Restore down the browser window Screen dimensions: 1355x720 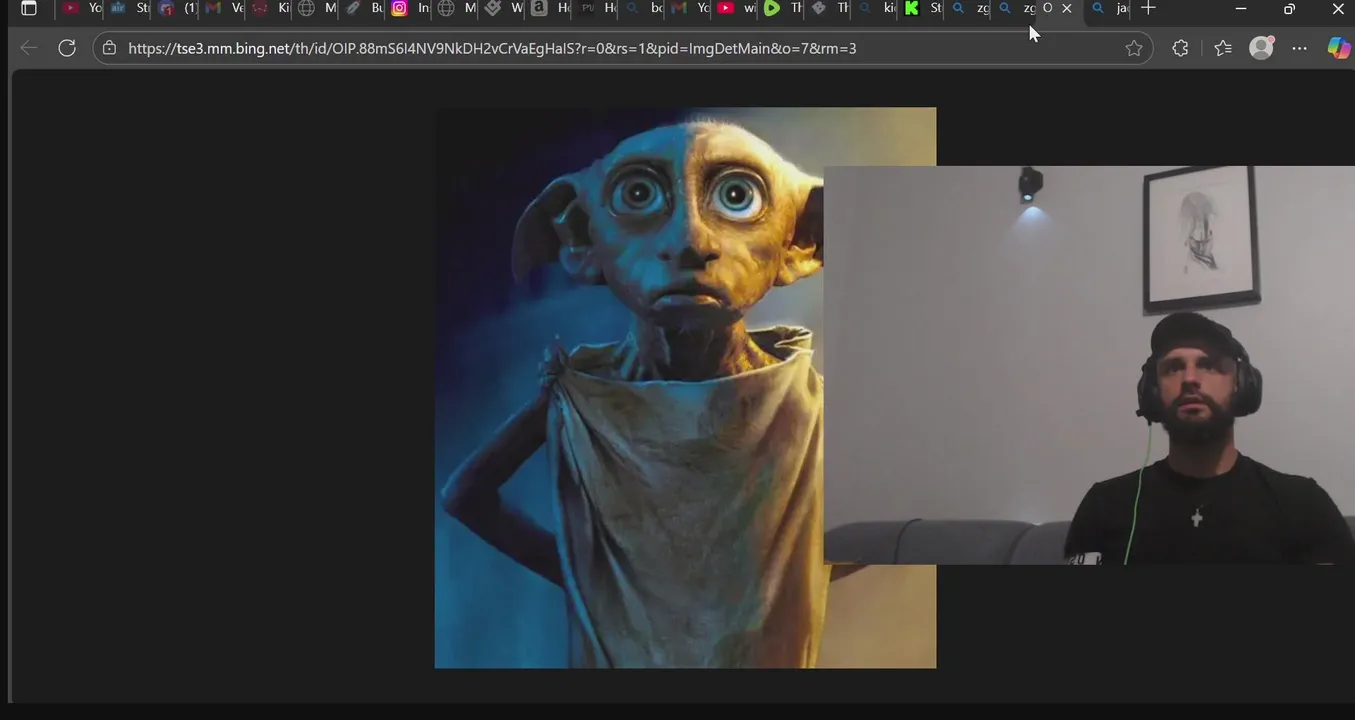coord(1290,8)
